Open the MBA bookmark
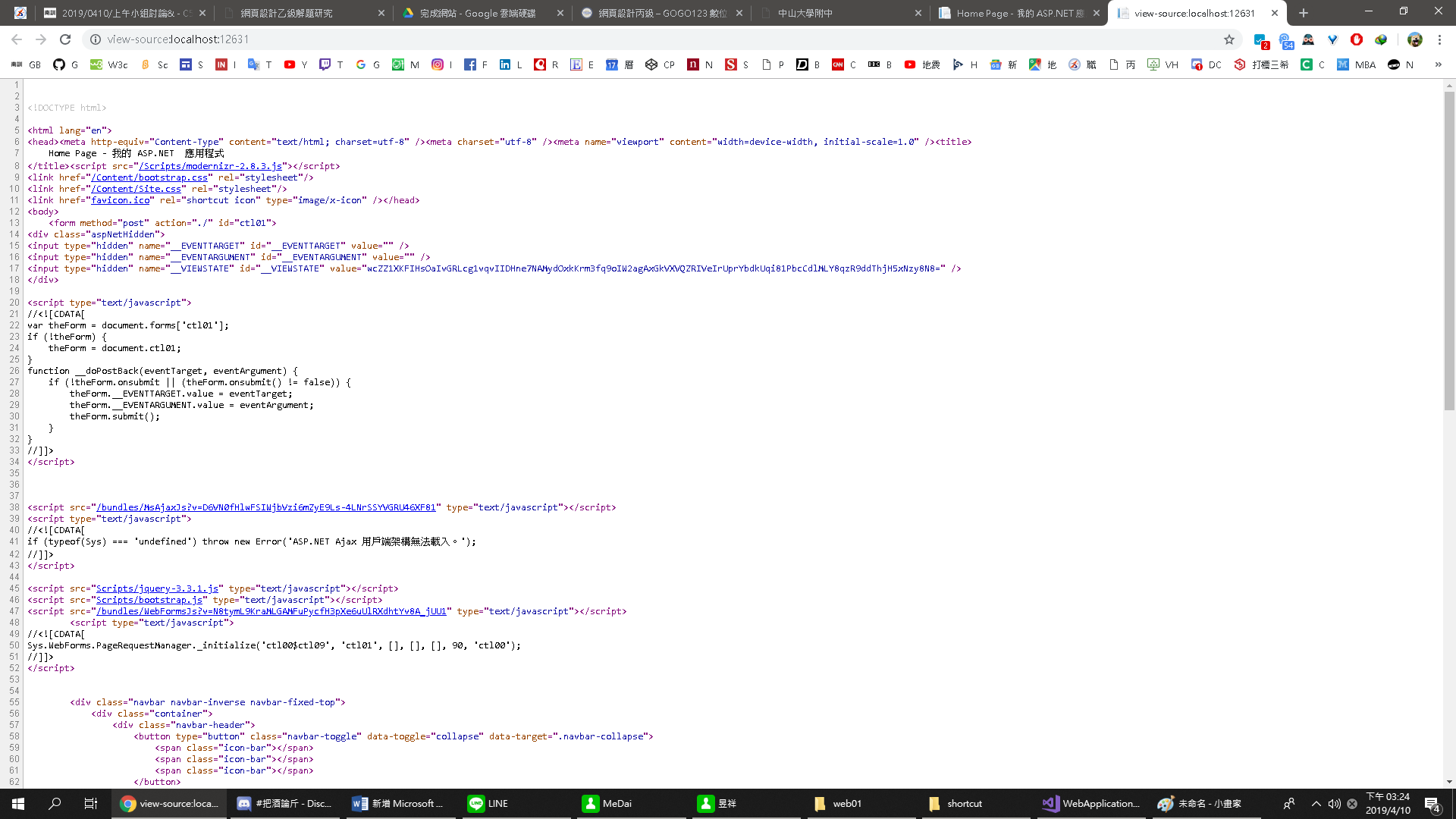 (1357, 64)
